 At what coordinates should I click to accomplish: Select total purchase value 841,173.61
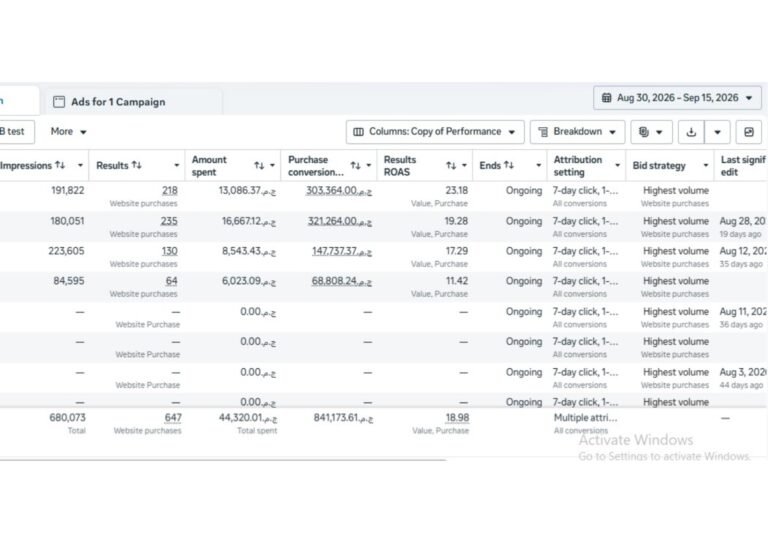pyautogui.click(x=343, y=418)
